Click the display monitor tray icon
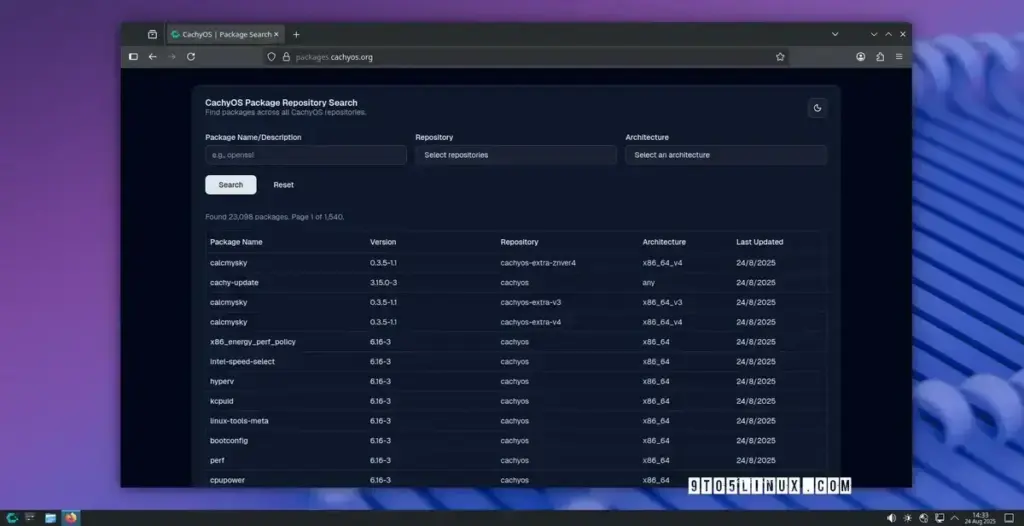 [x=940, y=518]
